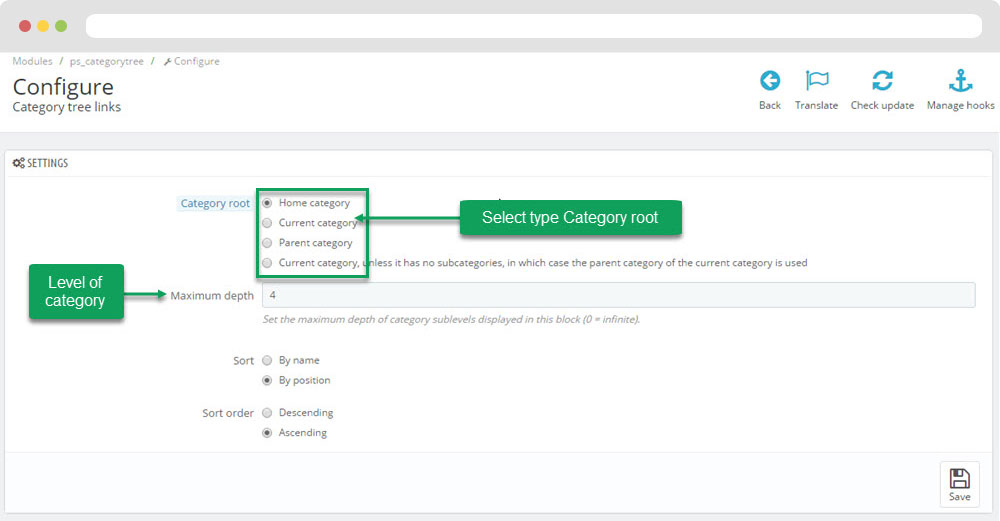Choose Descending sort order
1000x521 pixels.
(x=267, y=413)
